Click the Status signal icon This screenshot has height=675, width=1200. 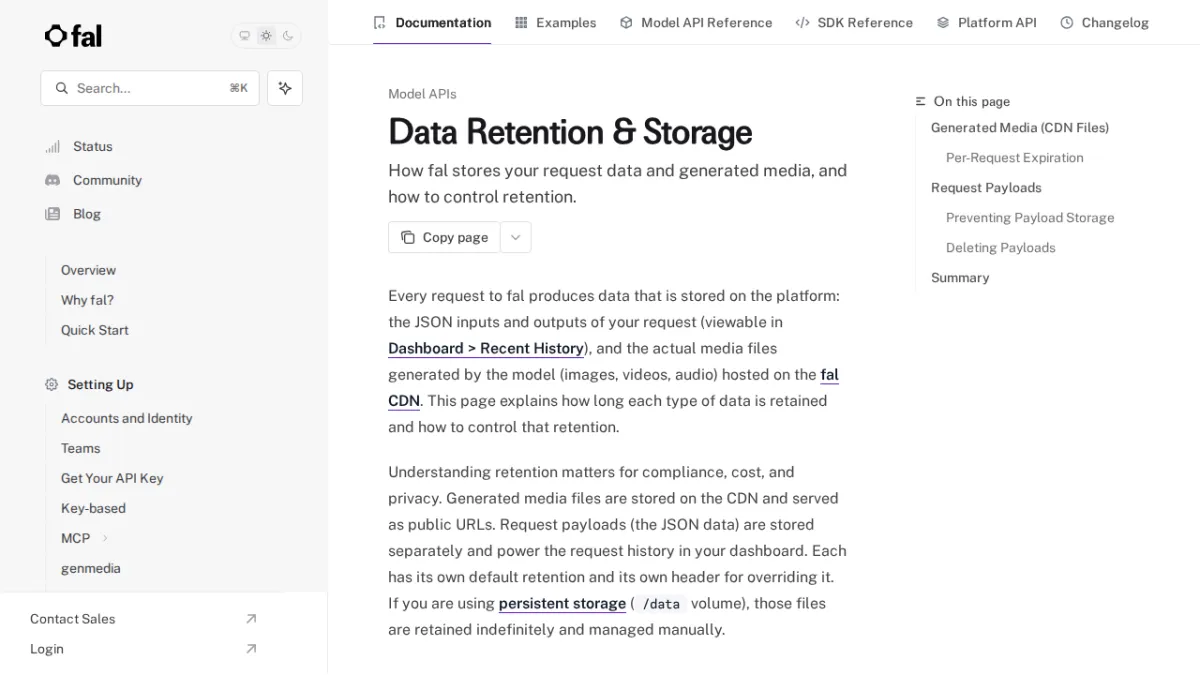[x=52, y=146]
